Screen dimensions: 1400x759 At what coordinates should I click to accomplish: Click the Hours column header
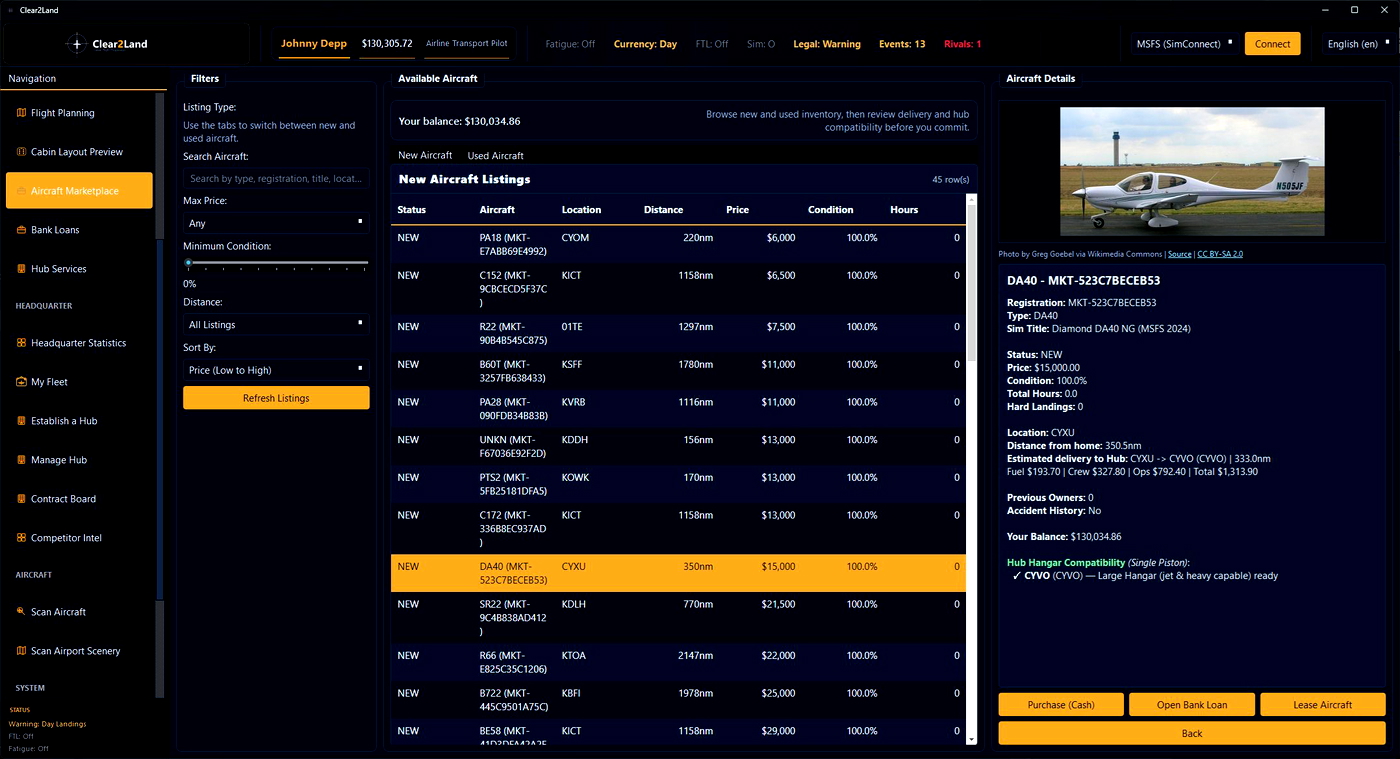(x=903, y=210)
